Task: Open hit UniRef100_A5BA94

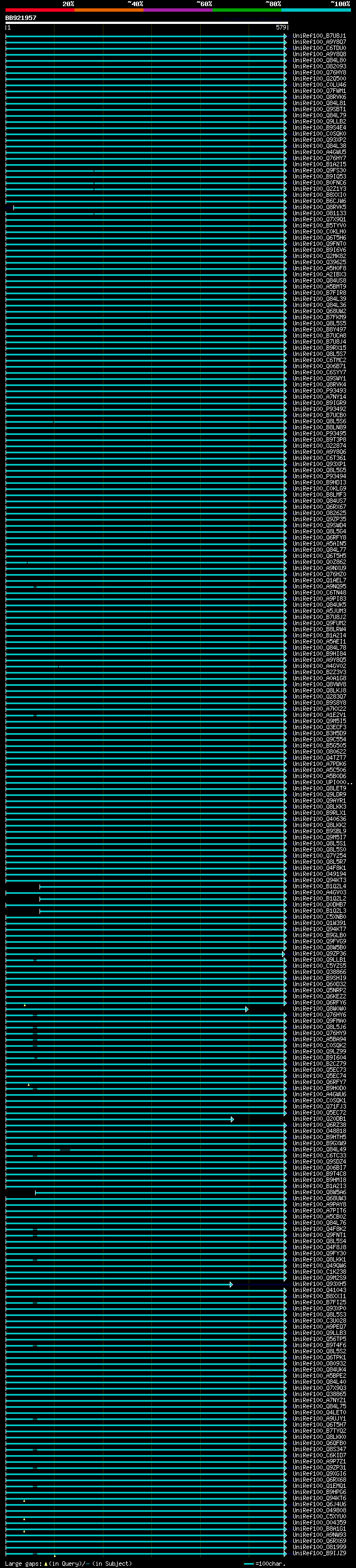Action: (x=319, y=1040)
